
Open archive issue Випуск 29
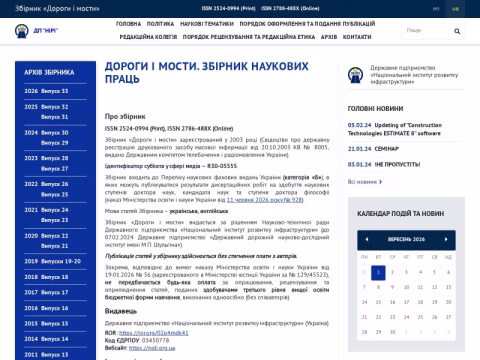tap(55, 143)
